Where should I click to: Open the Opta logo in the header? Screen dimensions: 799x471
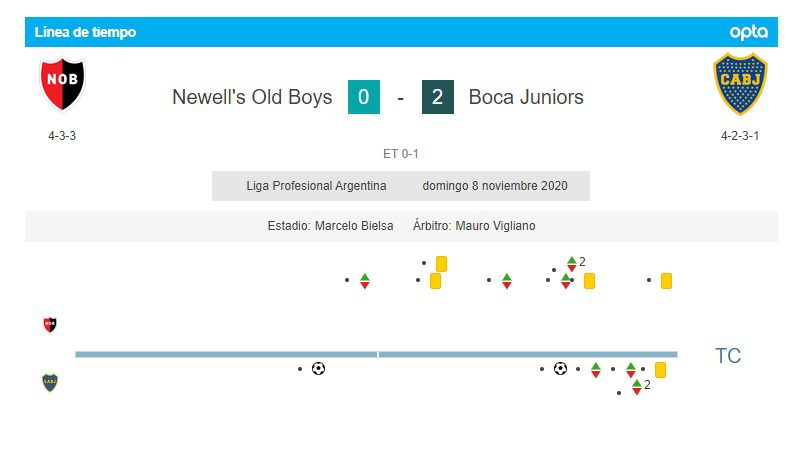[x=748, y=32]
